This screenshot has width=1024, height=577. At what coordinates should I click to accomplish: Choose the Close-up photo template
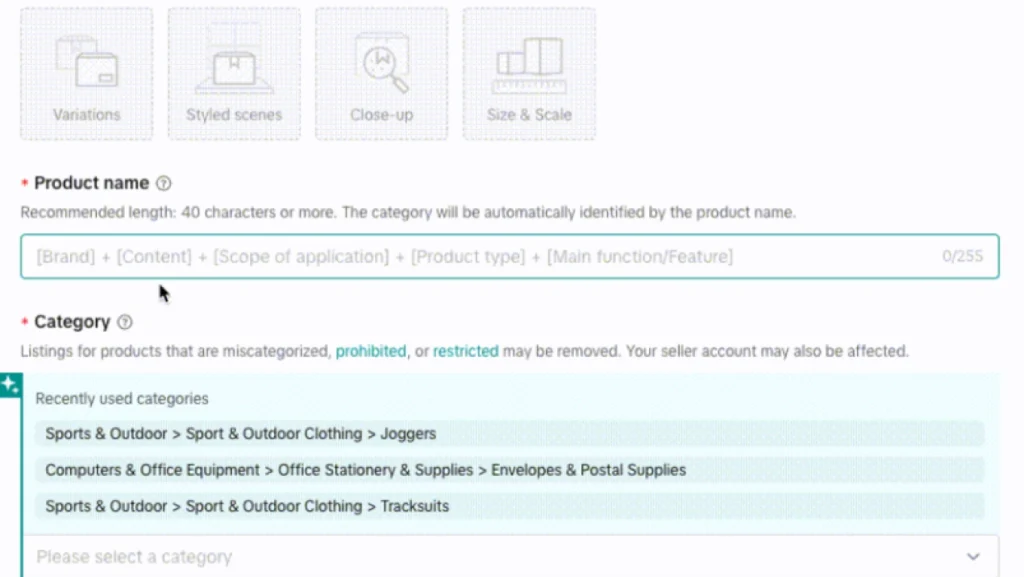[381, 72]
